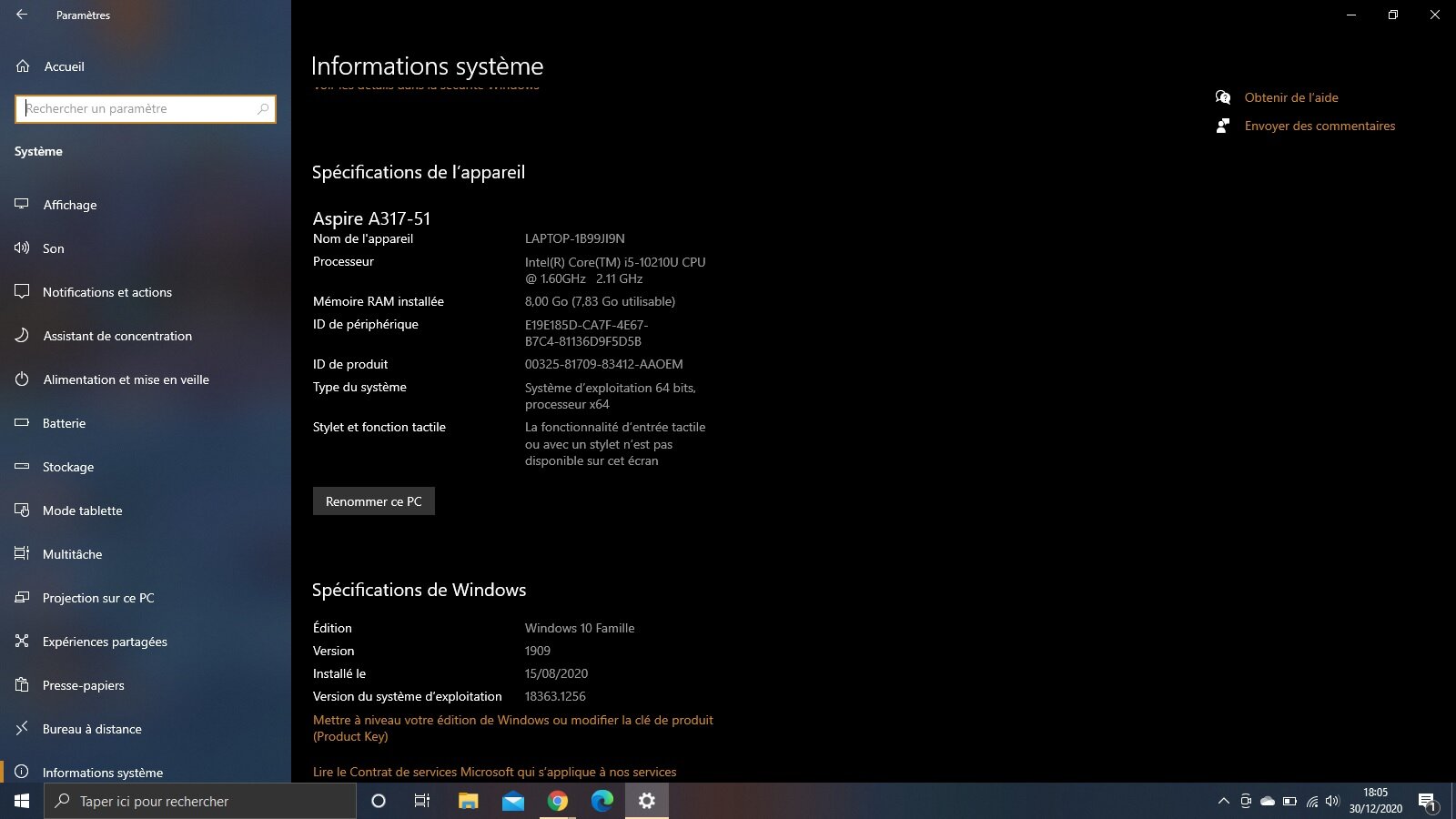Minimize the Paramètres window
The width and height of the screenshot is (1456, 819).
pyautogui.click(x=1351, y=15)
